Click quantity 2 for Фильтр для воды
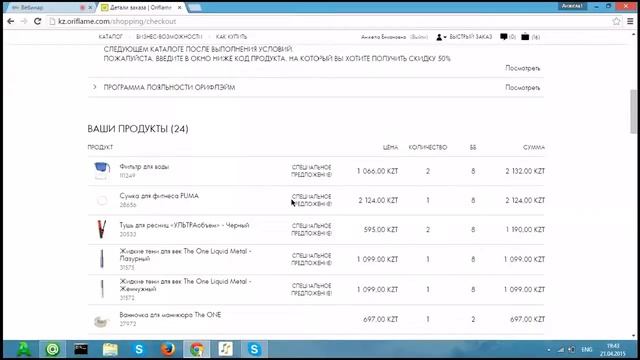Image resolution: width=640 pixels, height=360 pixels. click(428, 171)
